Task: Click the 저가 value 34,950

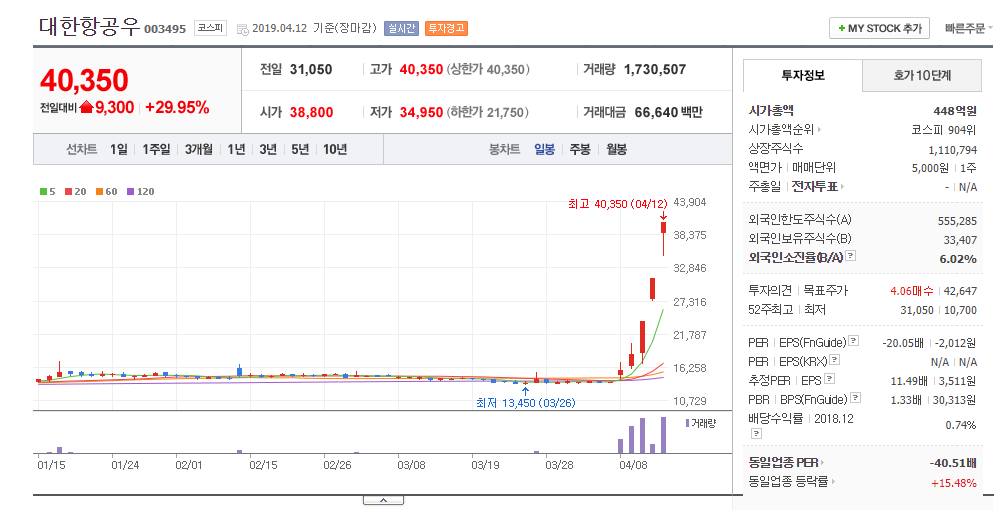Action: (422, 112)
